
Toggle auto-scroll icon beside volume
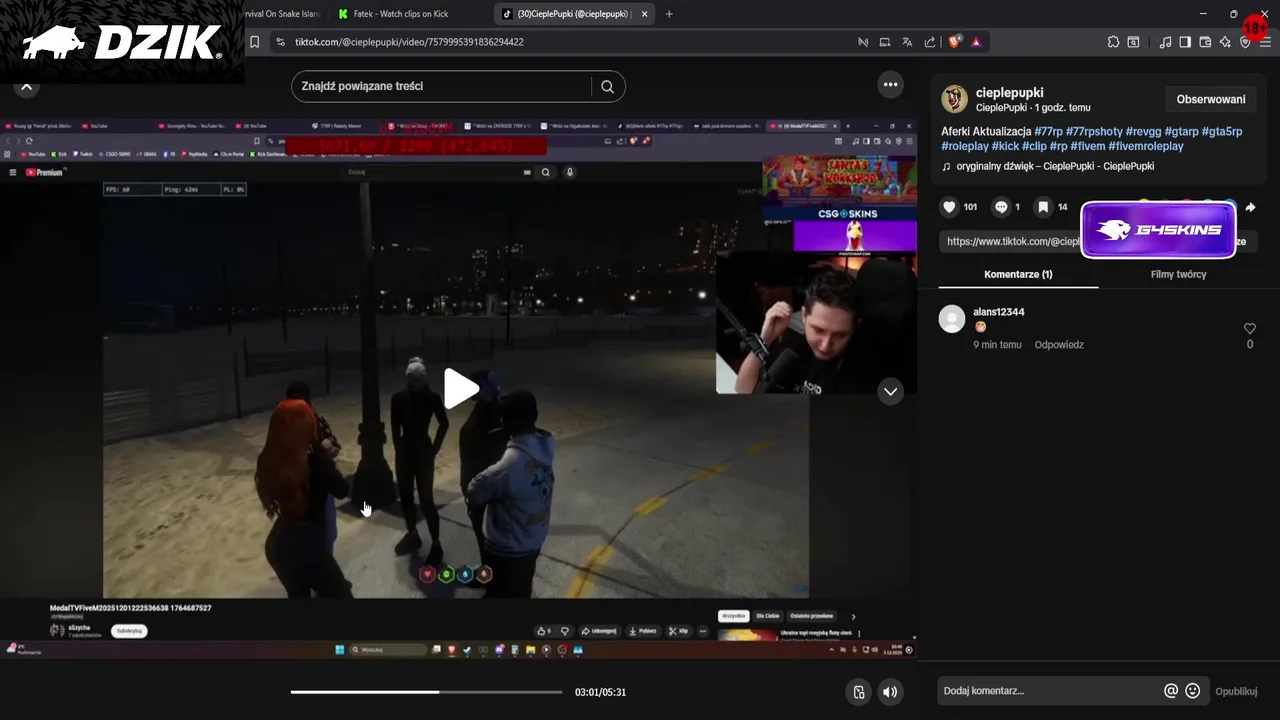(858, 692)
